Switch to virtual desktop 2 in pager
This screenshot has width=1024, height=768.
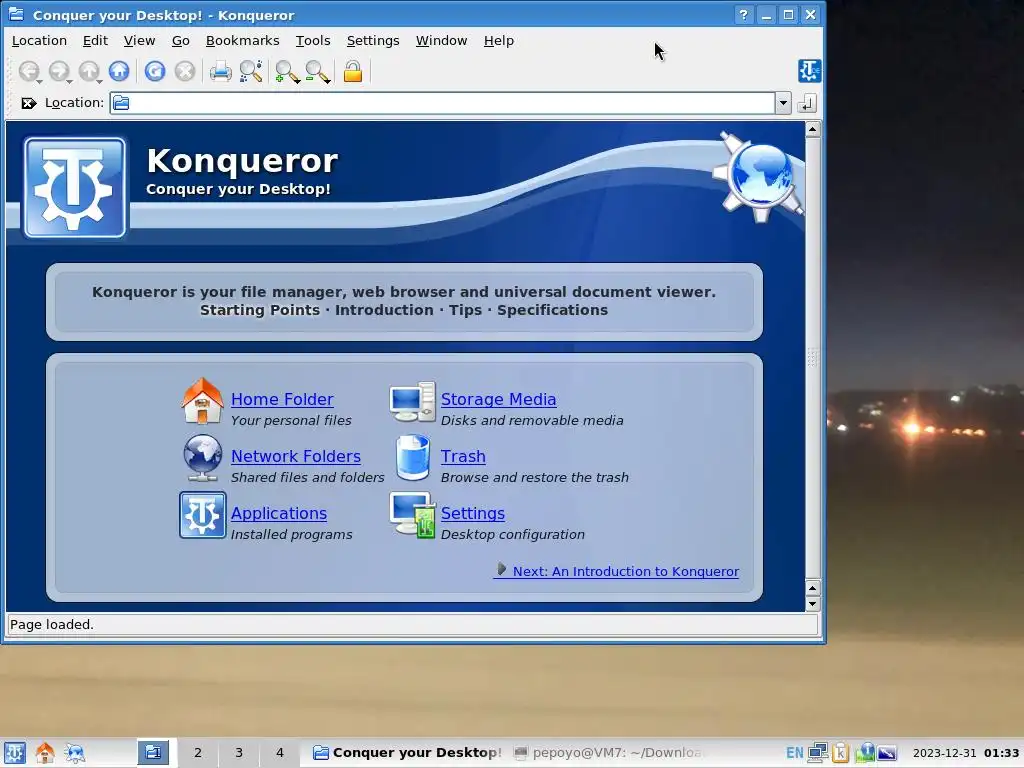pos(197,752)
